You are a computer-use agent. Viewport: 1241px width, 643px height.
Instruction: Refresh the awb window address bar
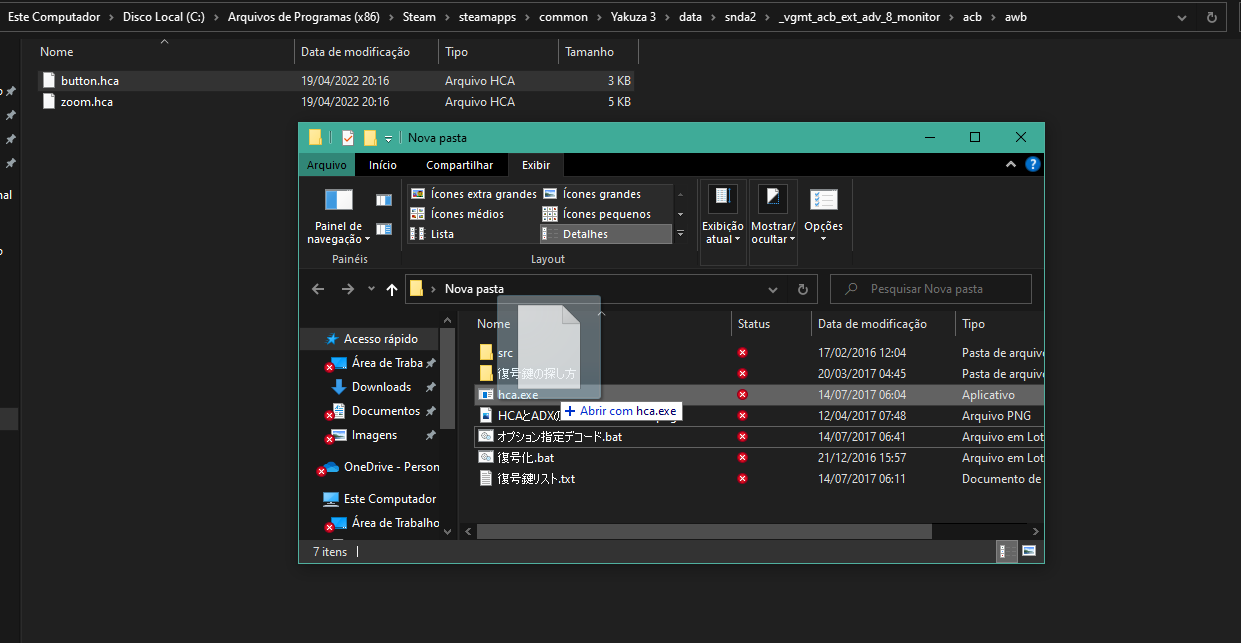tap(1212, 17)
